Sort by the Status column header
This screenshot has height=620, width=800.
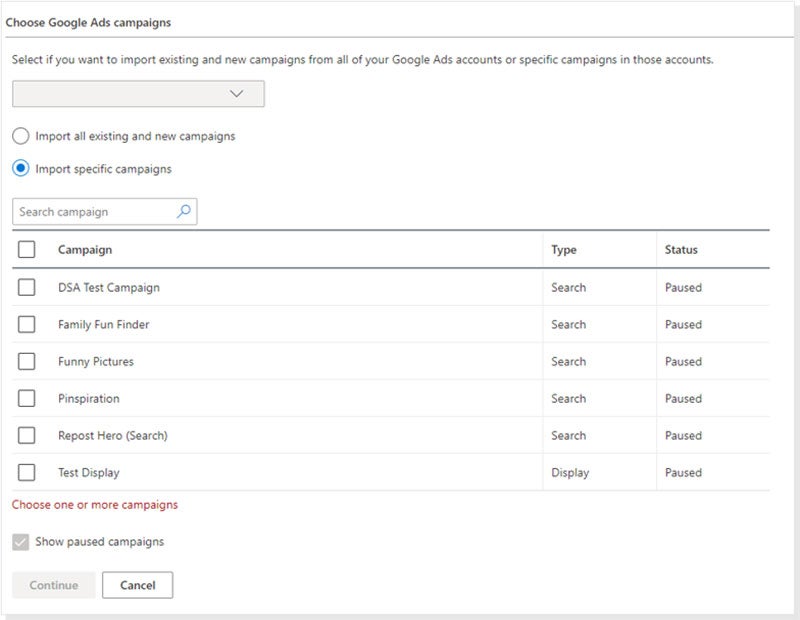tap(683, 250)
